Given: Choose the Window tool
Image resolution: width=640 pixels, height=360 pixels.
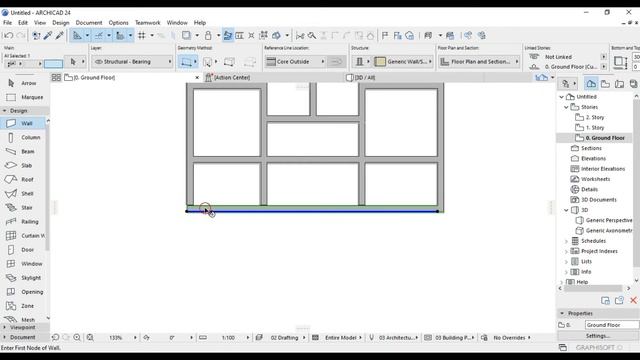Looking at the screenshot, I should tap(24, 264).
